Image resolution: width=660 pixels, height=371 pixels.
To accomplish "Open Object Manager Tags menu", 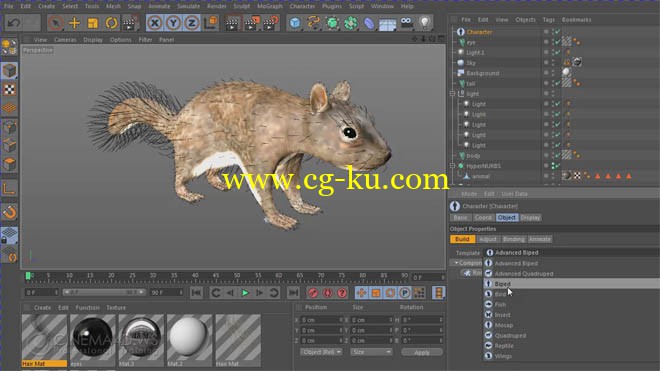I will (x=548, y=20).
